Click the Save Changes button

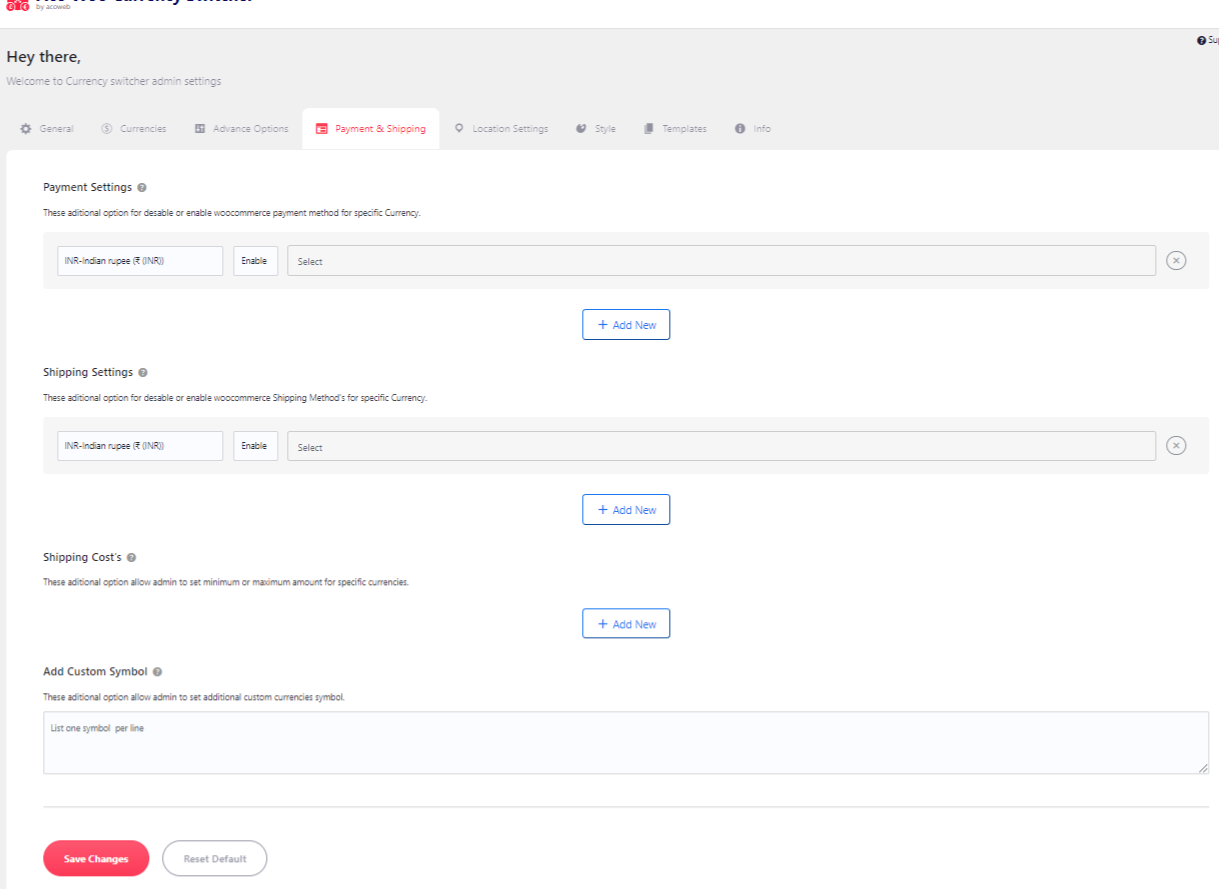96,859
